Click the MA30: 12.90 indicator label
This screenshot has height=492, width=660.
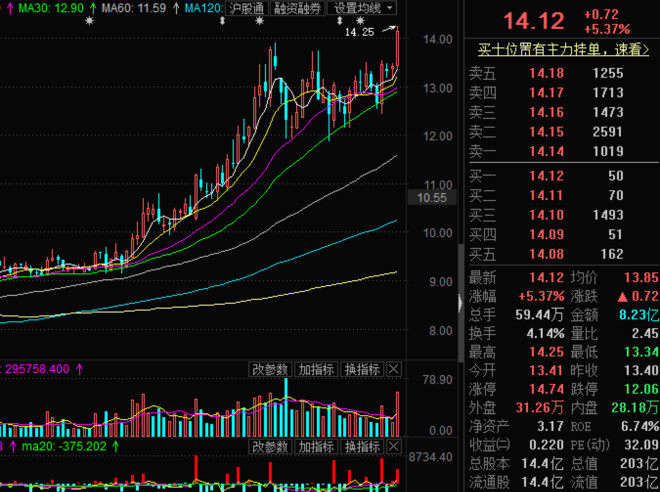pos(51,8)
